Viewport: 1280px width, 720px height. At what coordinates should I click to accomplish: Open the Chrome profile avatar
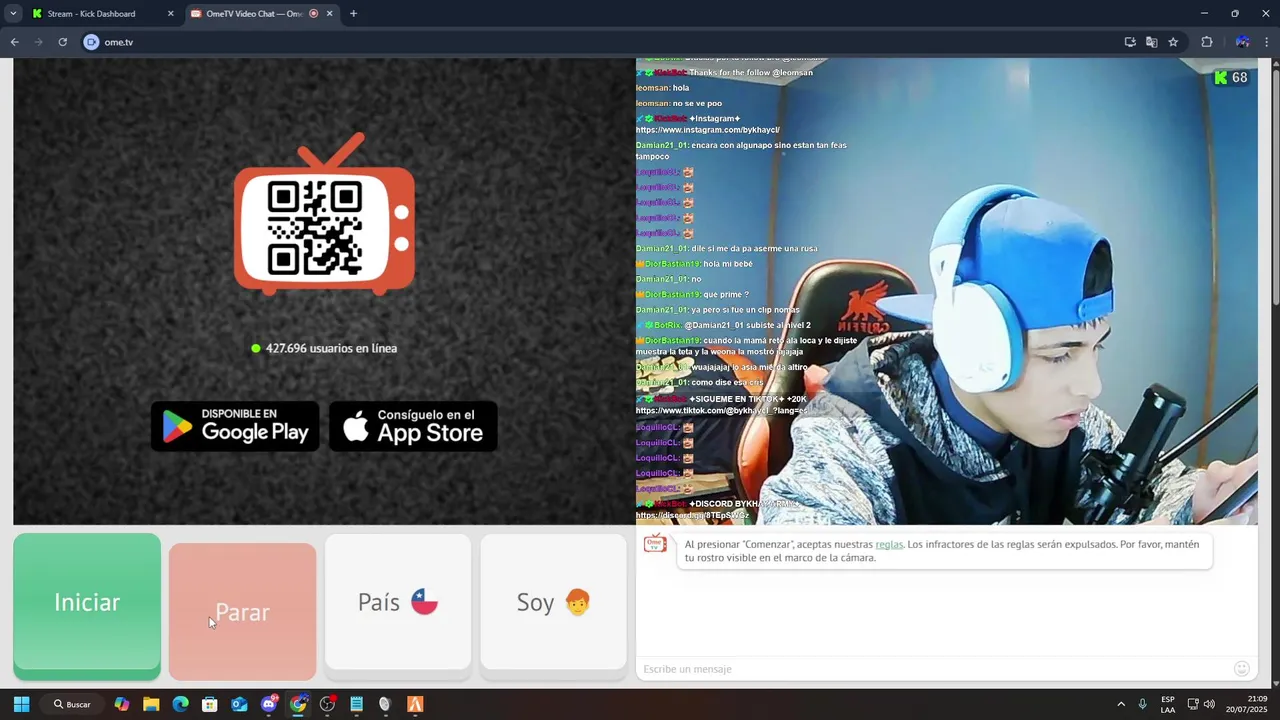click(x=1242, y=42)
